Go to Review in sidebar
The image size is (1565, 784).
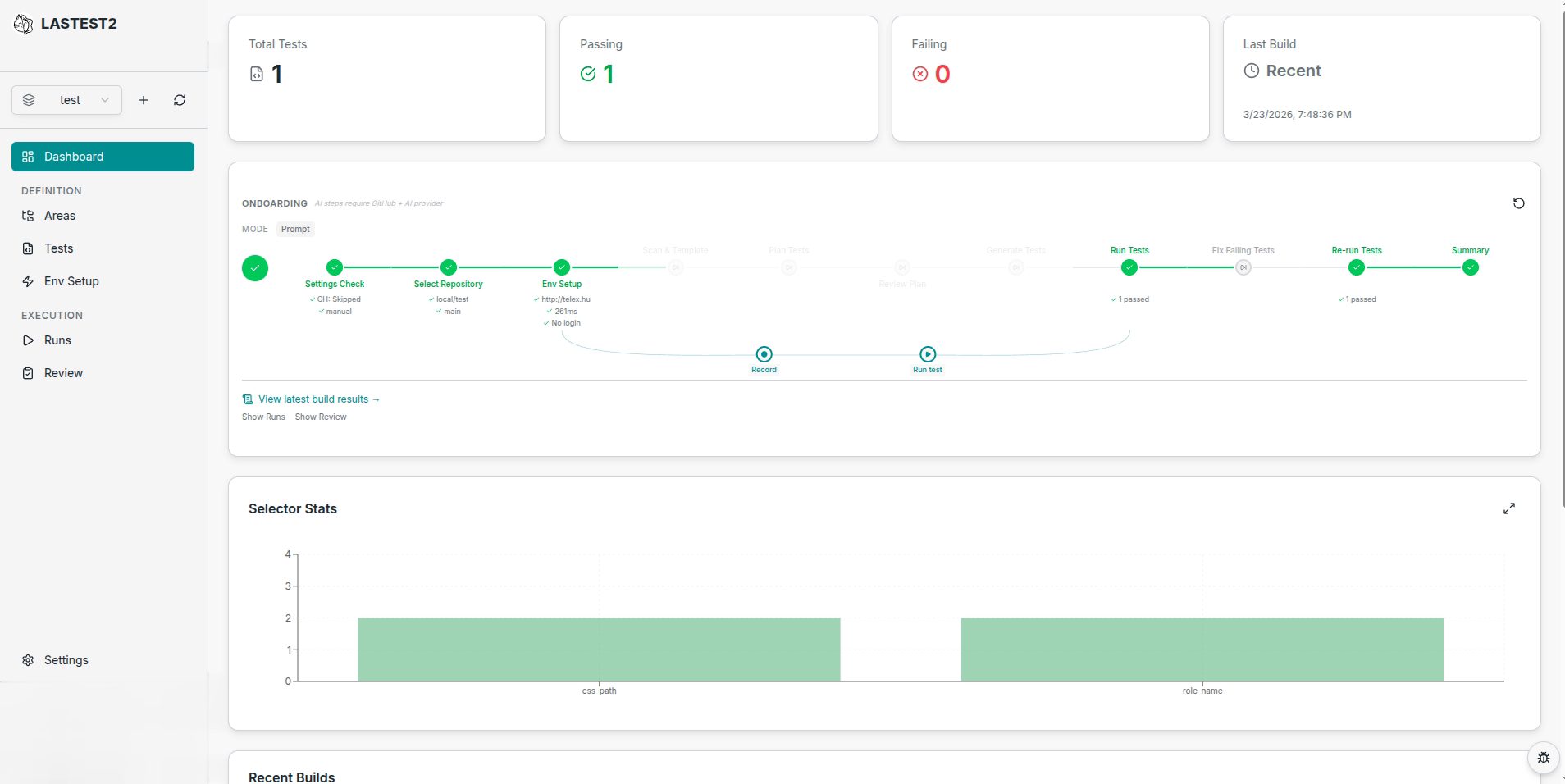(103, 373)
